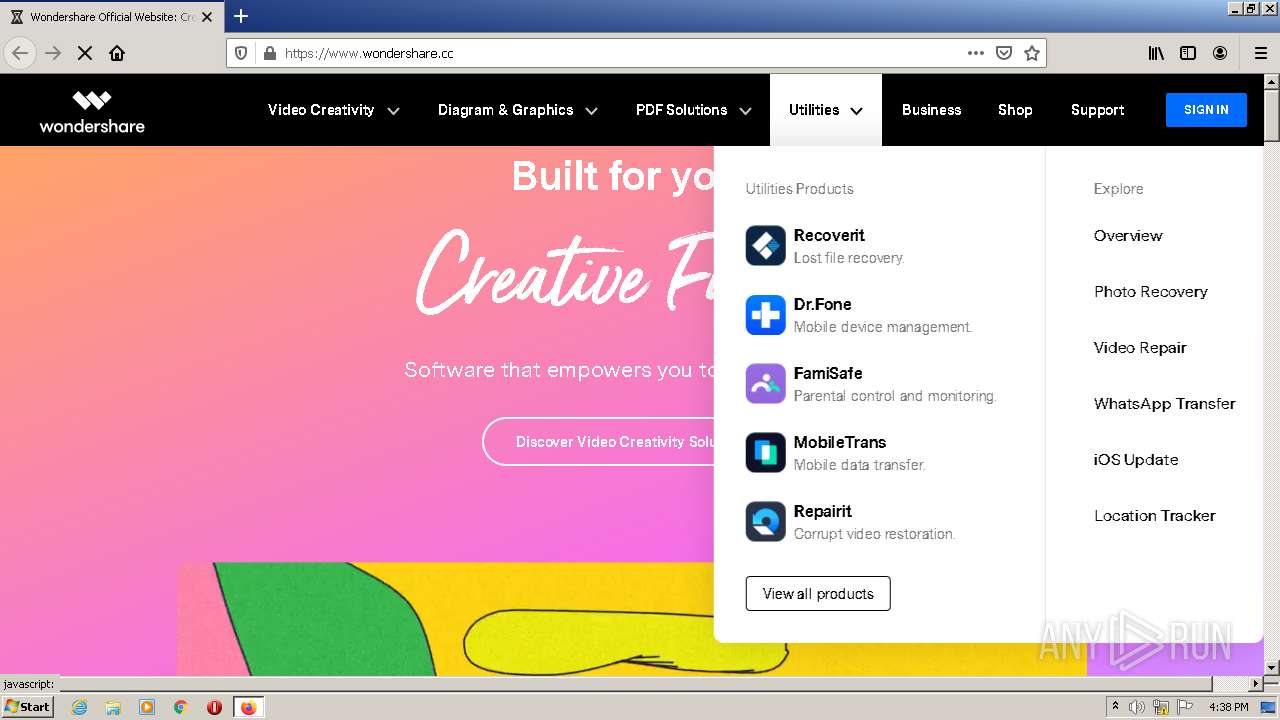Click 'Corrupt video restoration.' description

tap(875, 534)
